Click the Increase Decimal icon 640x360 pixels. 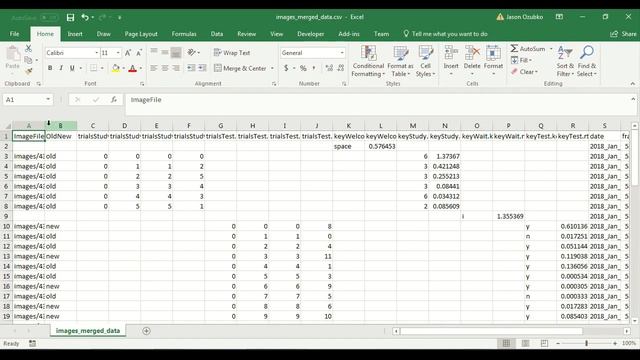pyautogui.click(x=329, y=68)
